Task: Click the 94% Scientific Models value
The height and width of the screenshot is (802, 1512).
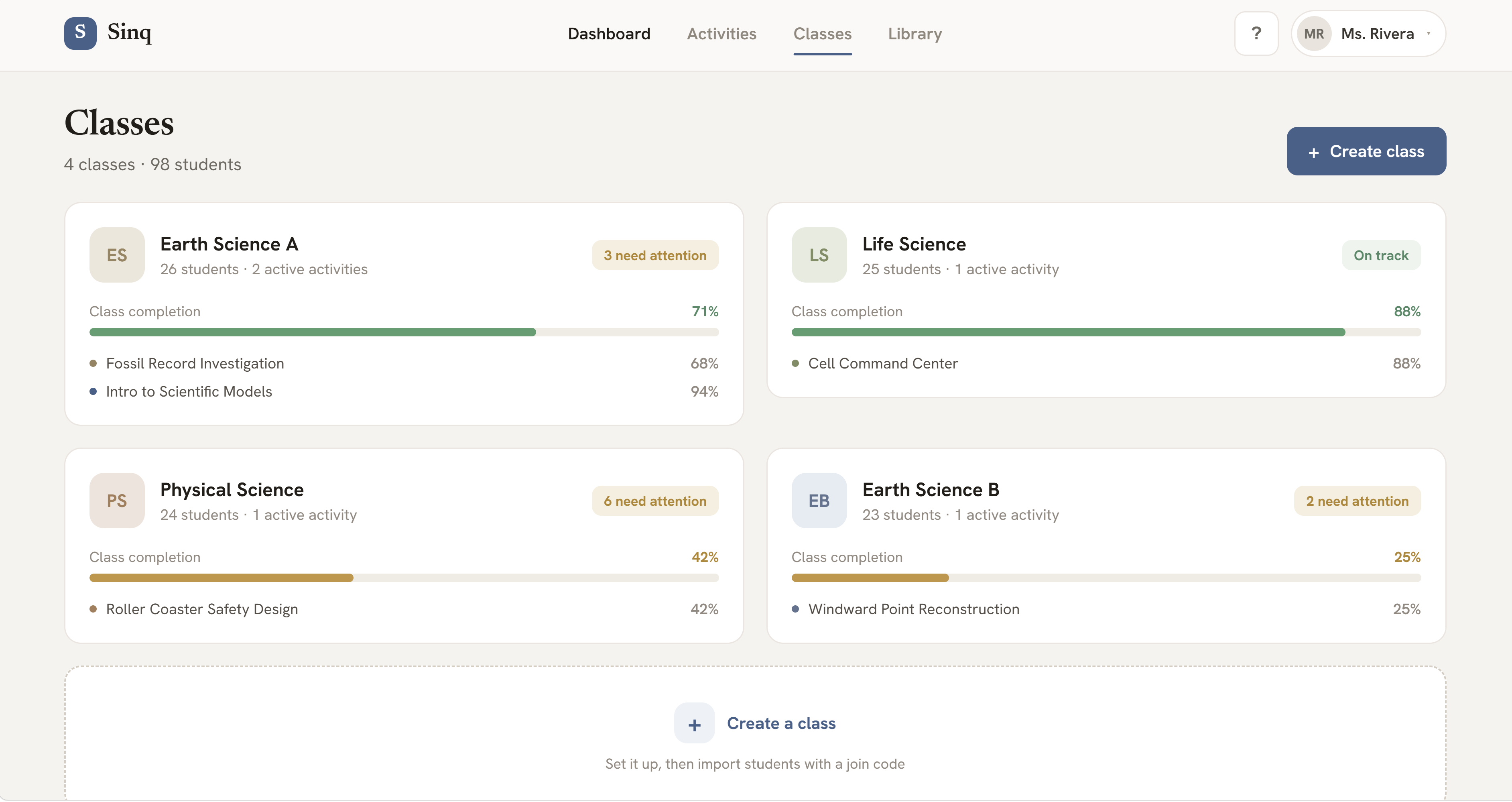Action: tap(704, 392)
